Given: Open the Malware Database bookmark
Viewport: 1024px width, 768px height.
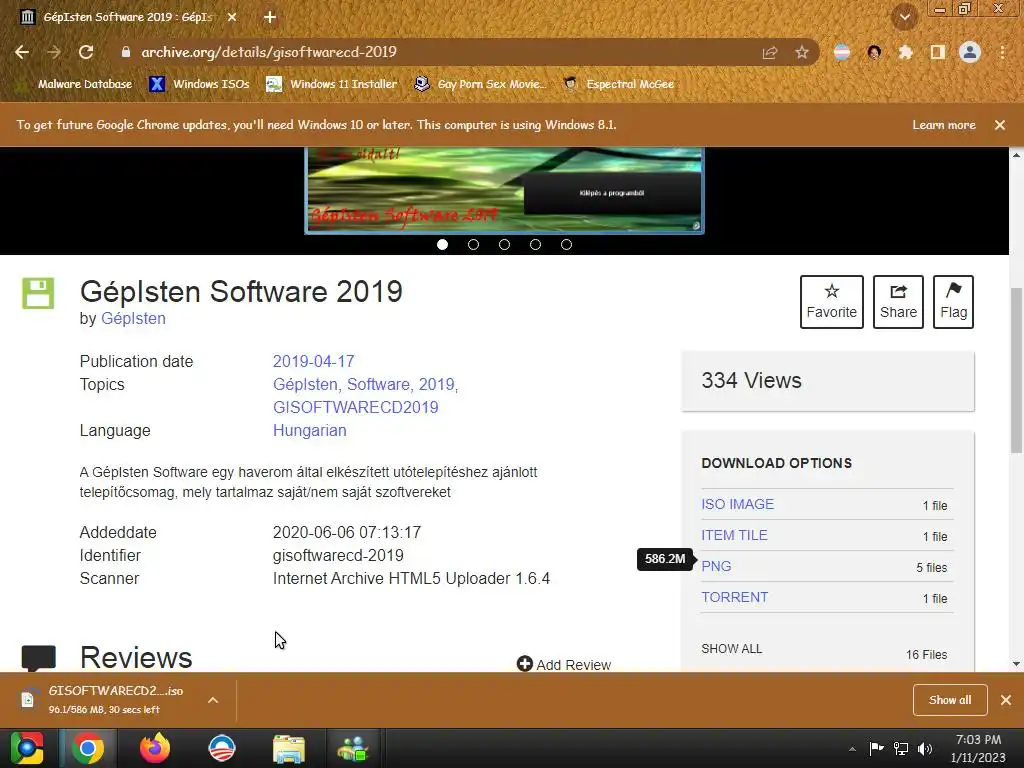Looking at the screenshot, I should pos(76,84).
